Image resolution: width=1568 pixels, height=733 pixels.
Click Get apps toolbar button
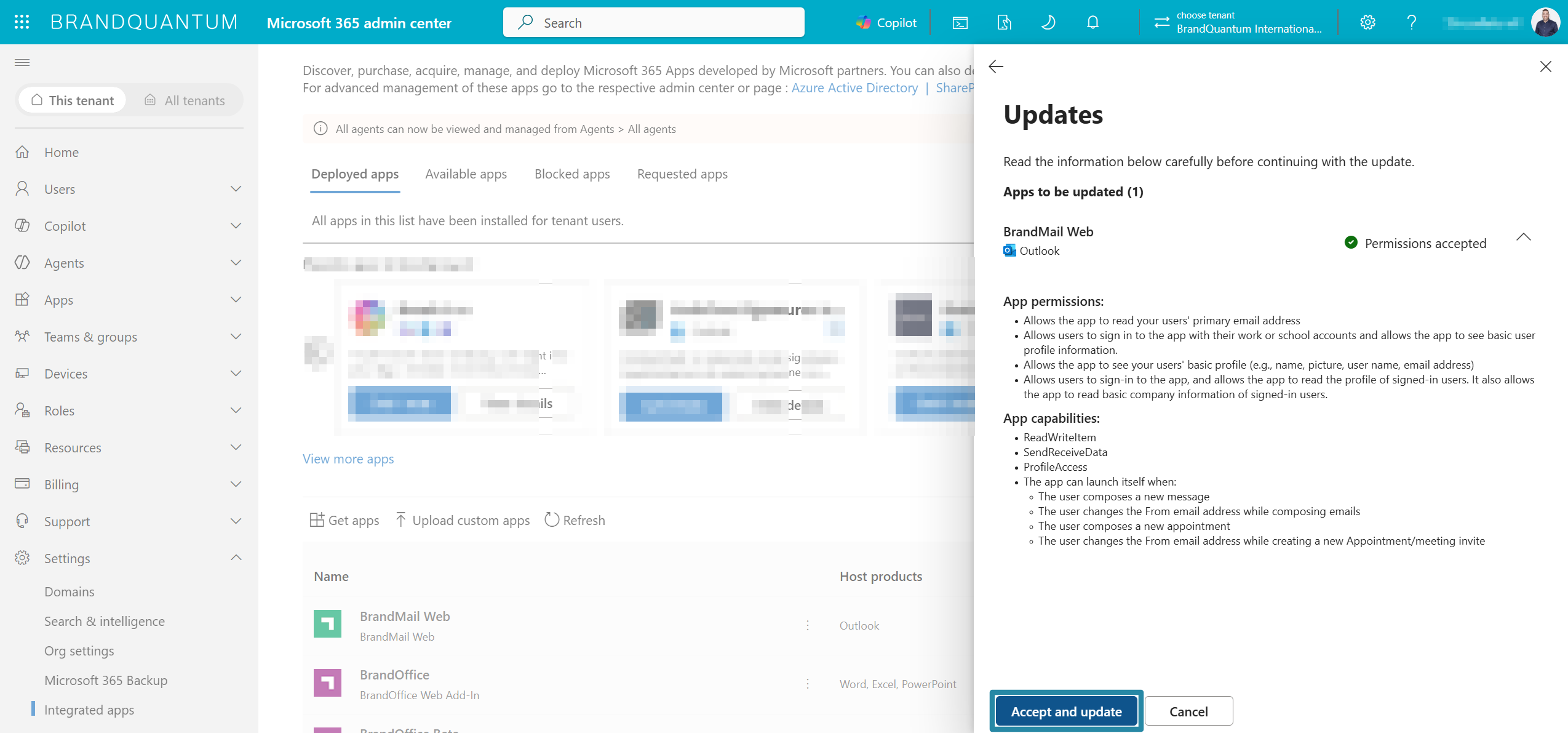point(344,520)
